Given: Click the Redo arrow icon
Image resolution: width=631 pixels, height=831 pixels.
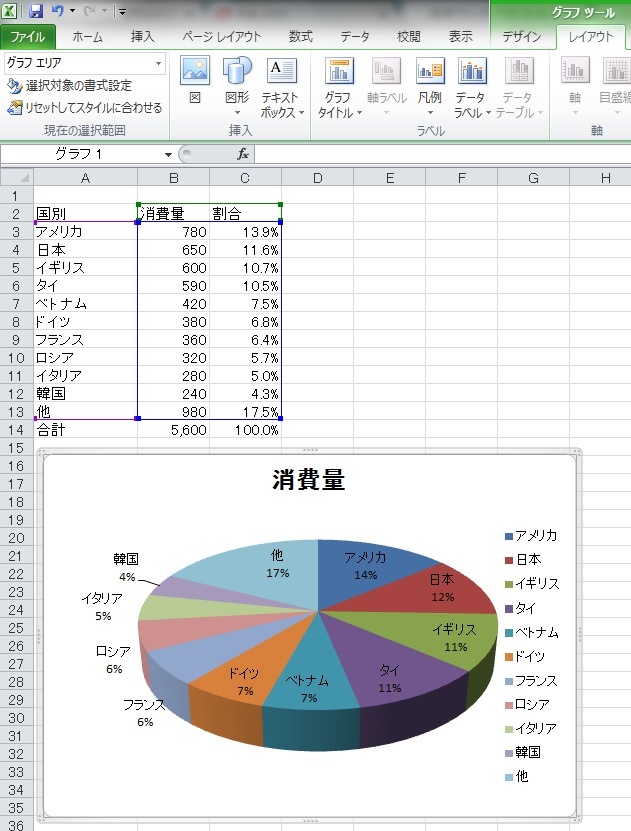Looking at the screenshot, I should tap(90, 11).
